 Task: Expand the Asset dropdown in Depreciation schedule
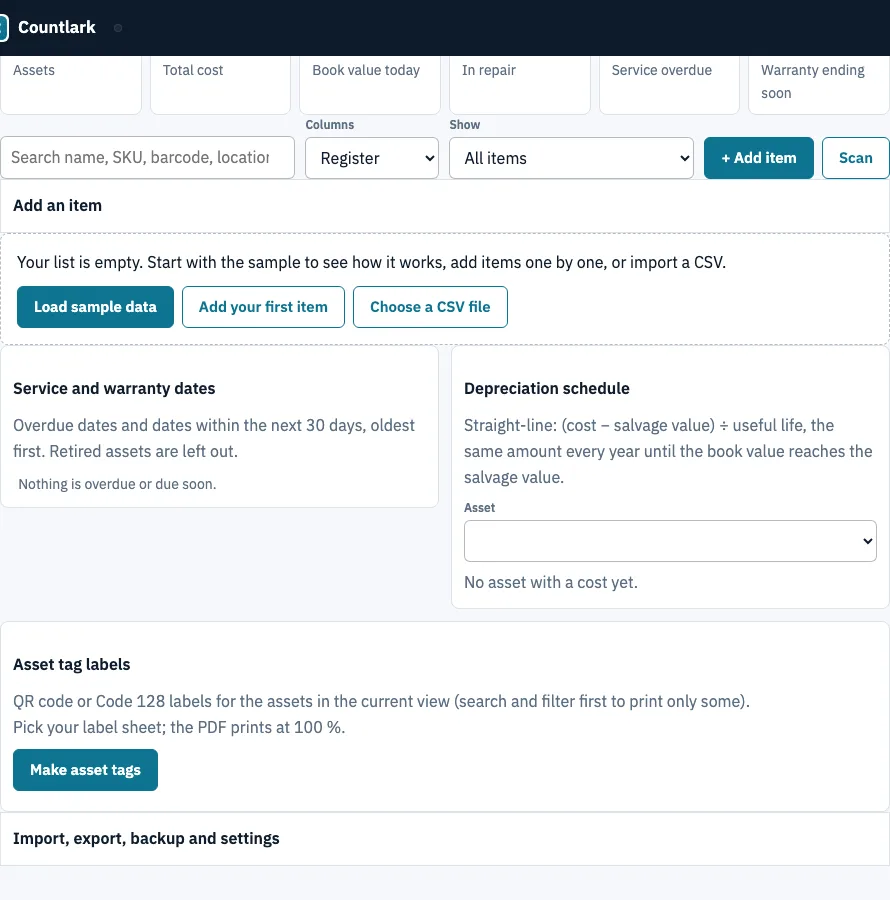(670, 541)
